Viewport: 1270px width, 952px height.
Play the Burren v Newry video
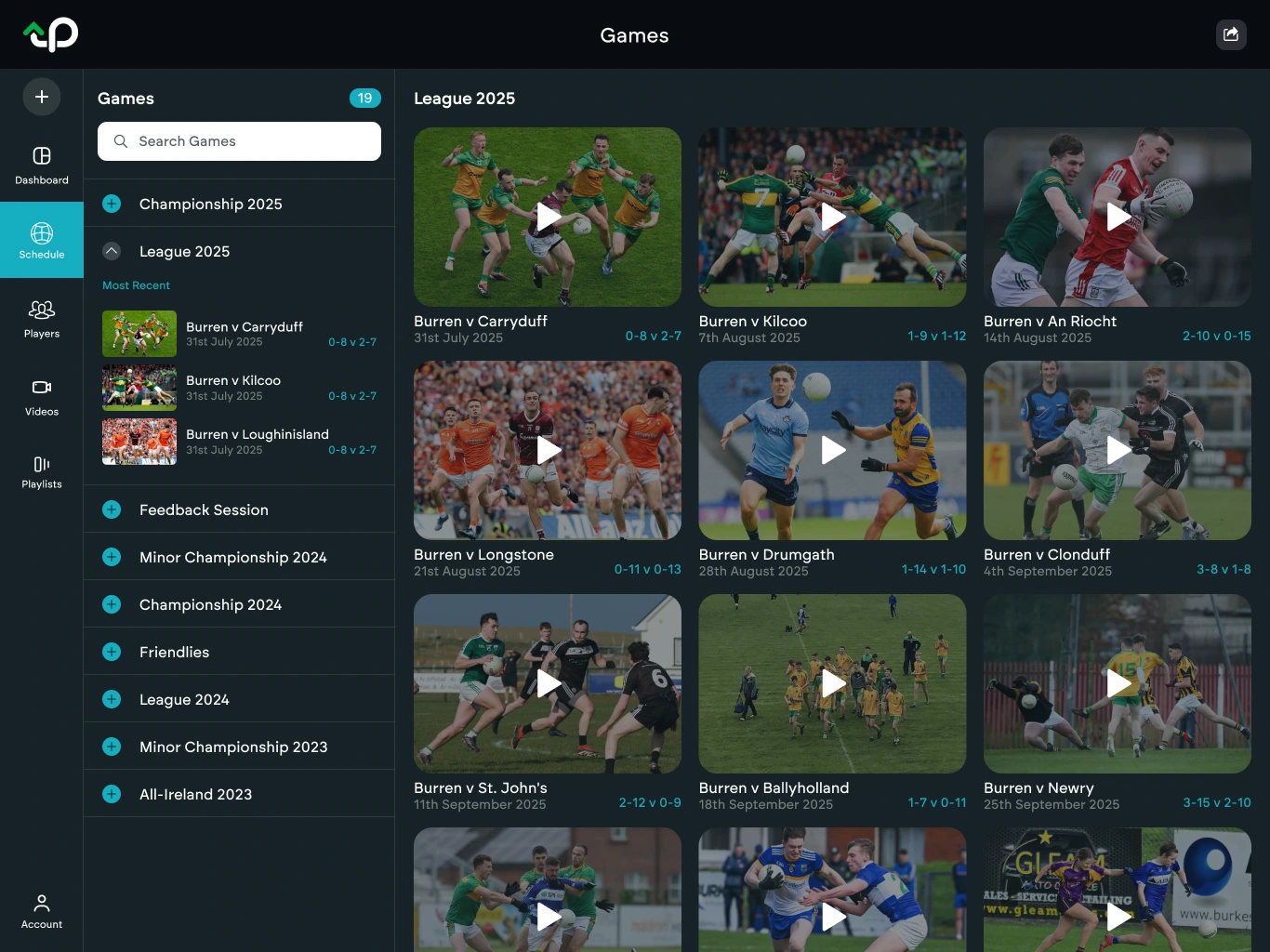click(1118, 684)
